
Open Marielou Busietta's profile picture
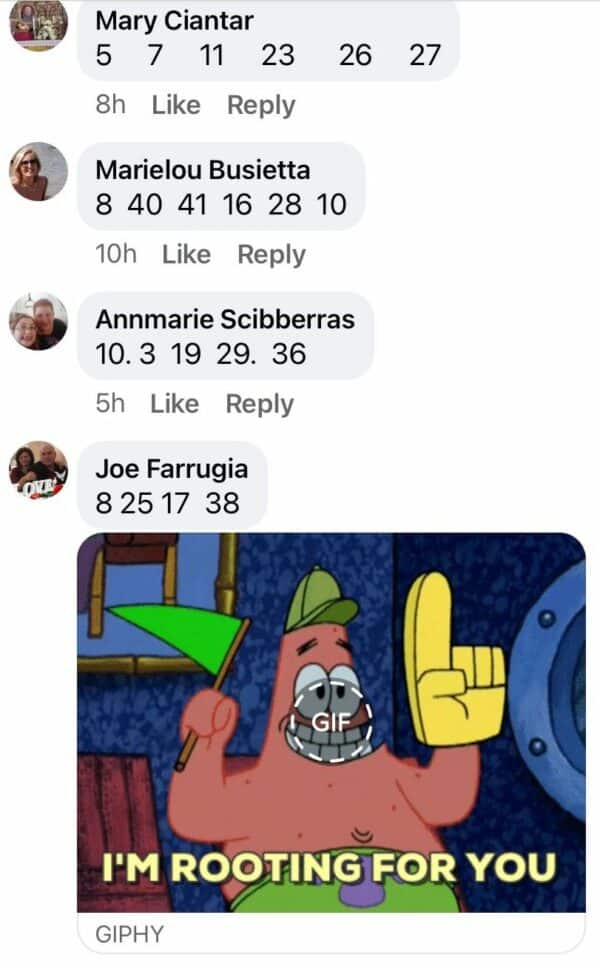[38, 171]
